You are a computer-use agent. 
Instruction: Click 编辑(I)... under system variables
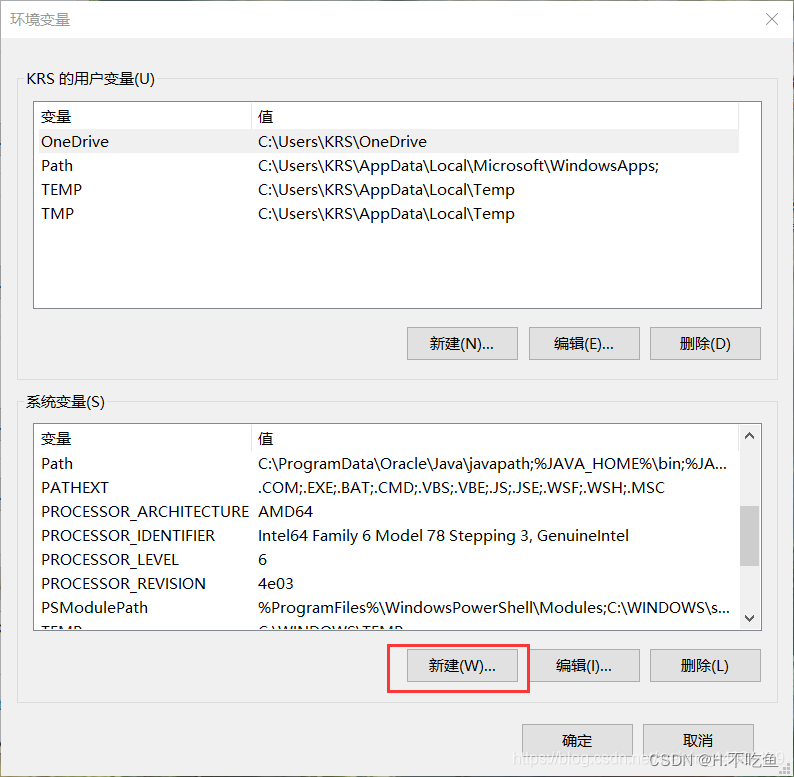click(584, 665)
